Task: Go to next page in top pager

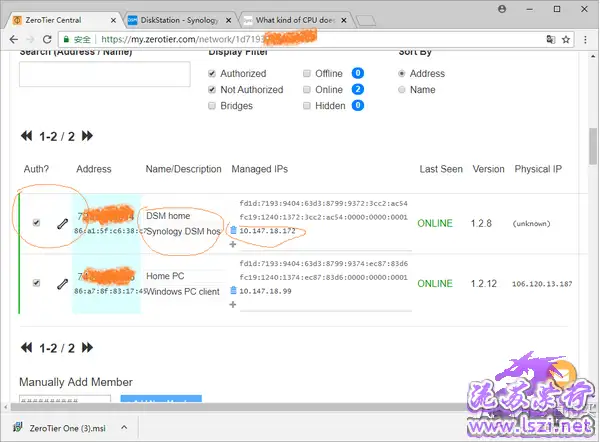Action: pyautogui.click(x=87, y=136)
